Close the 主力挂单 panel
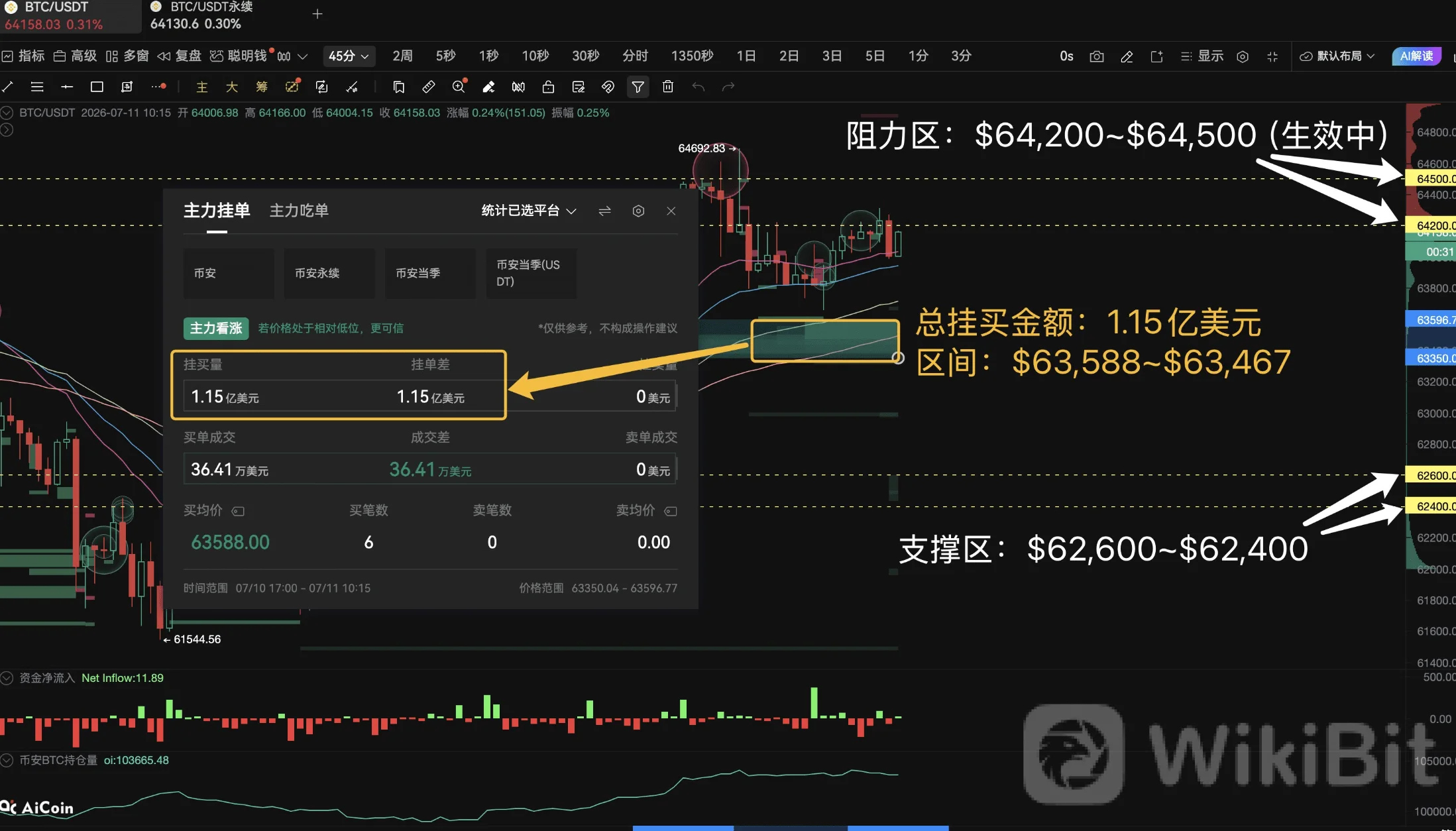The width and height of the screenshot is (1456, 831). (671, 211)
